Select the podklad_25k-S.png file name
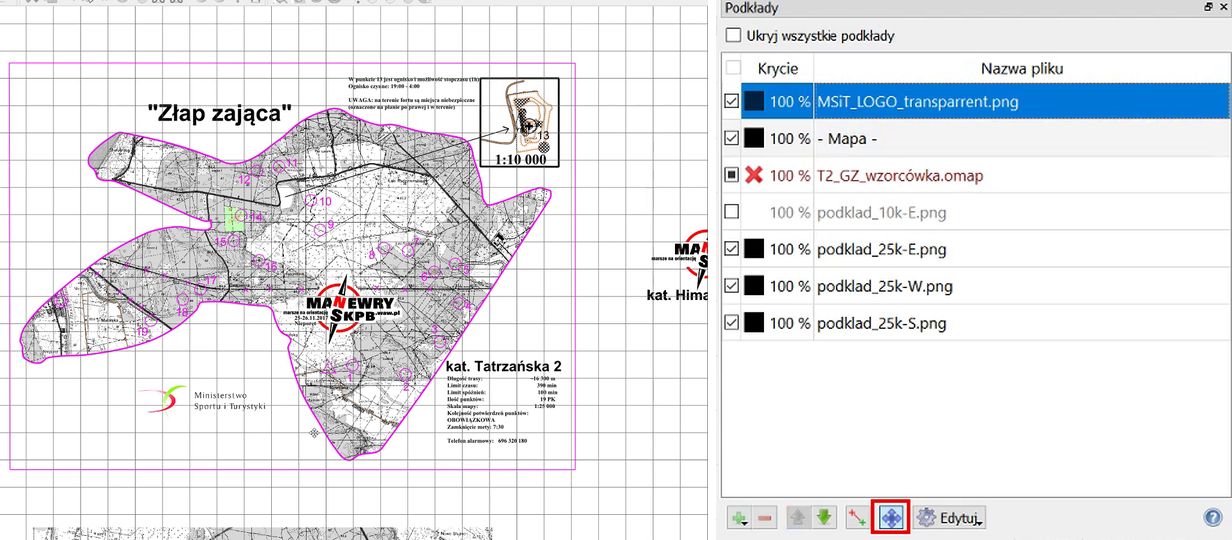 [x=881, y=323]
